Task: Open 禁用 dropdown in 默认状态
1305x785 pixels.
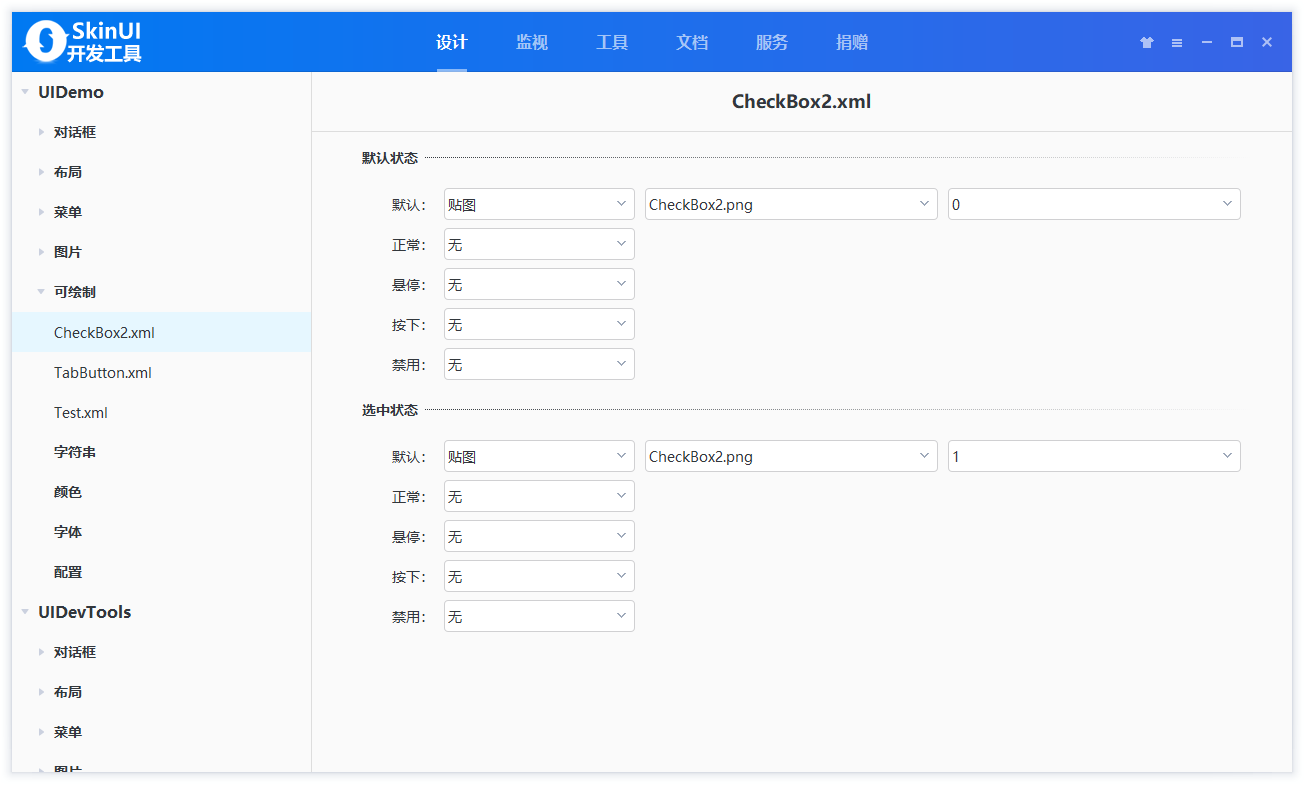Action: pos(539,364)
